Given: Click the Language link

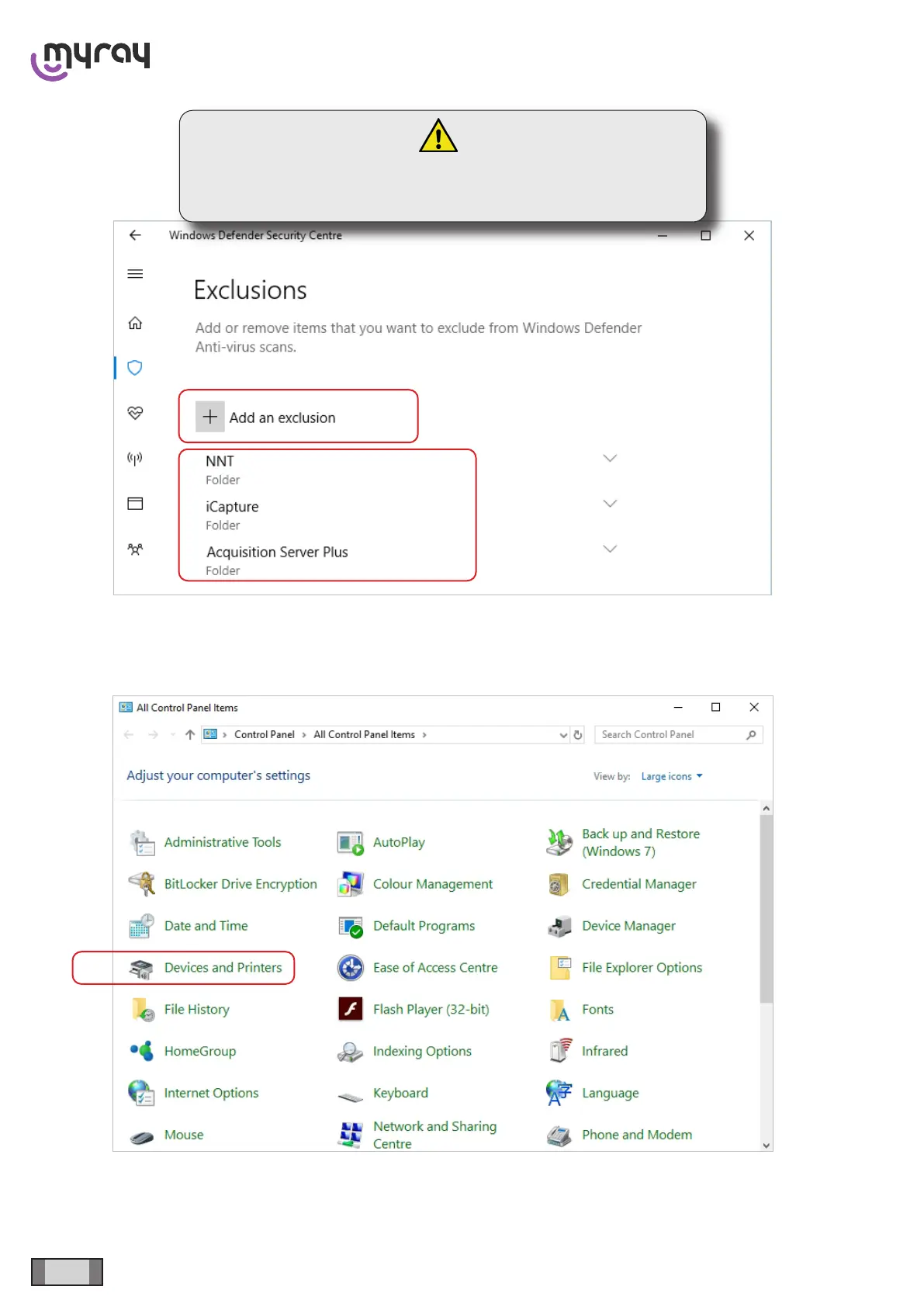Looking at the screenshot, I should 611,1093.
